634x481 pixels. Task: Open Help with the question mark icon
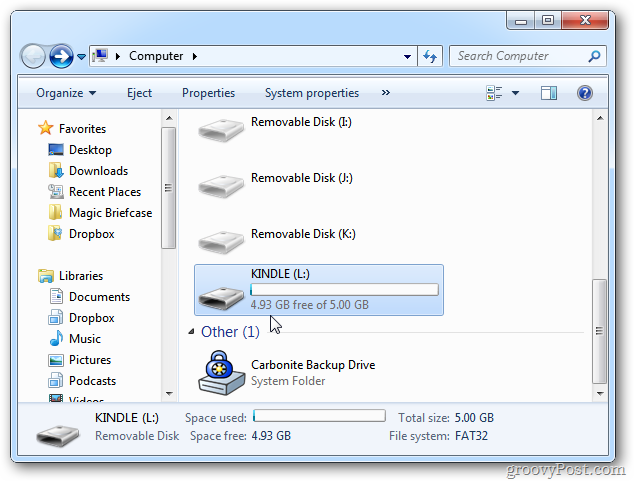585,93
